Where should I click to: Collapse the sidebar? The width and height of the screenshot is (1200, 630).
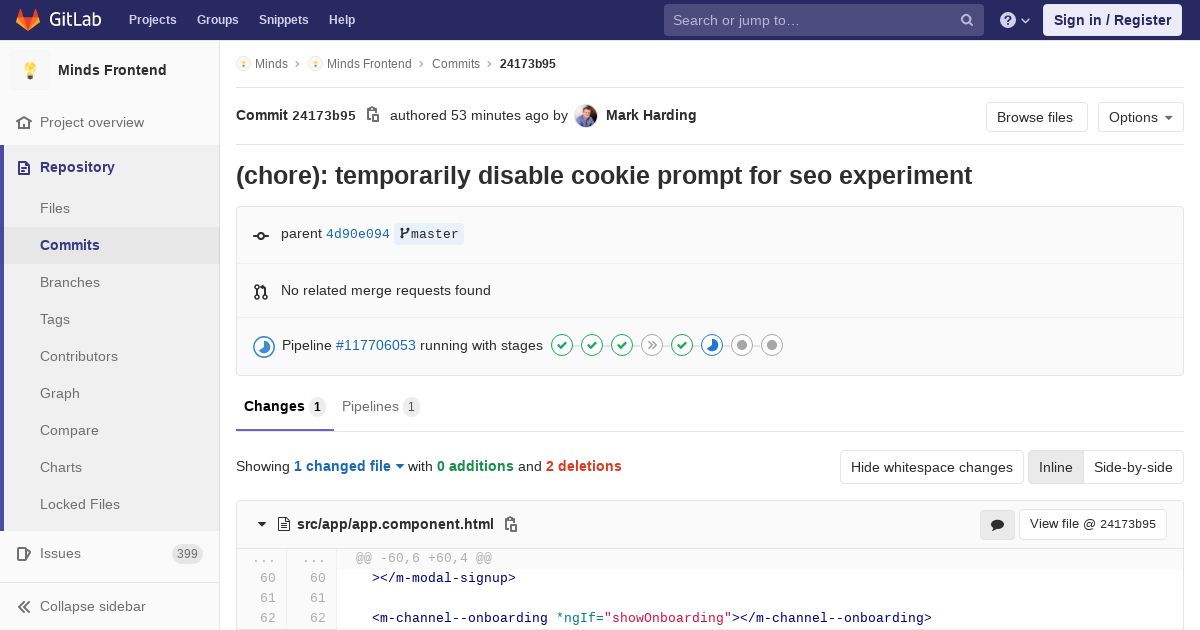pos(92,606)
